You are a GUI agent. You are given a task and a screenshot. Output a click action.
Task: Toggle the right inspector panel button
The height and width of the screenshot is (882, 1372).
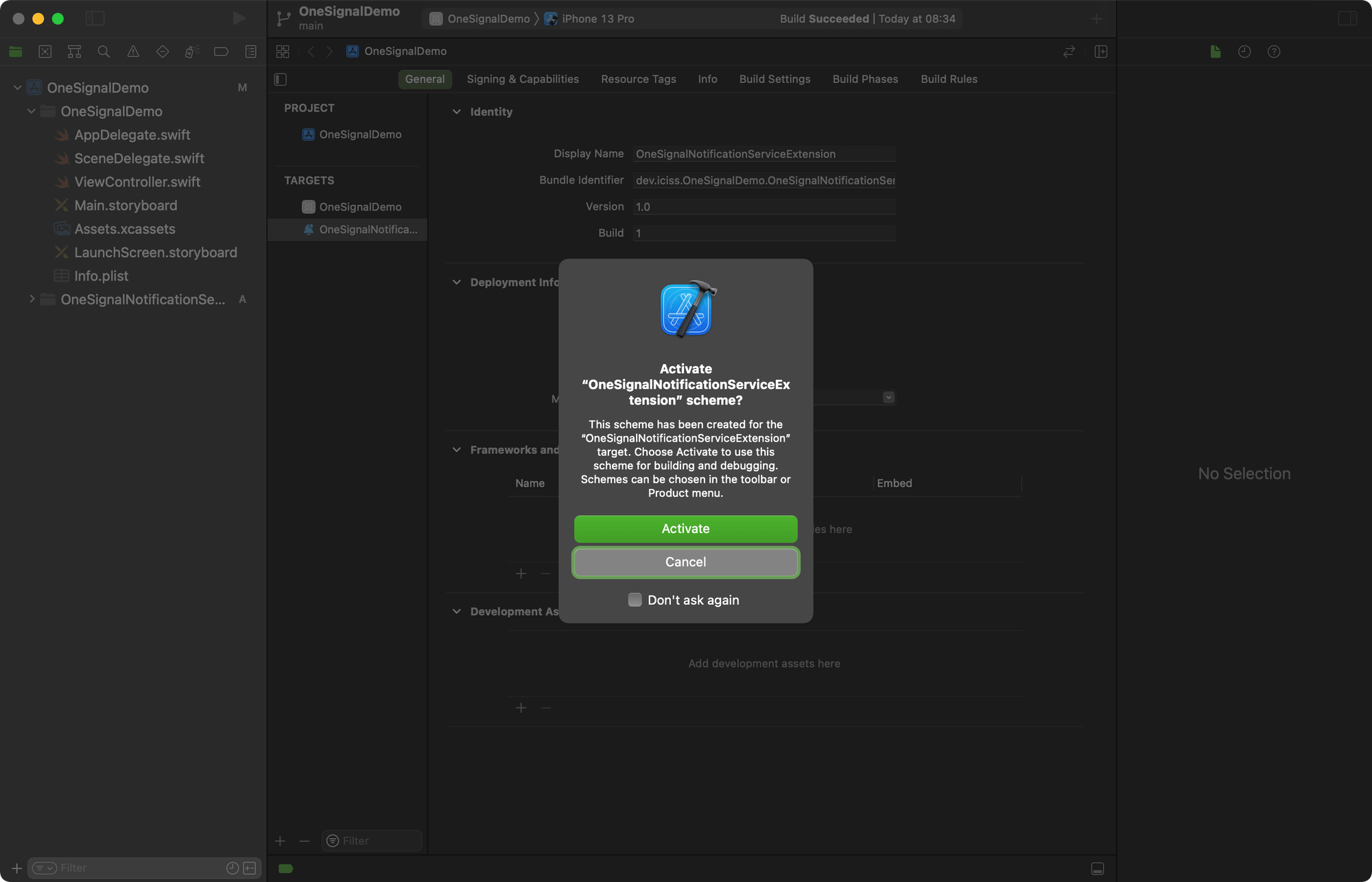1347,19
